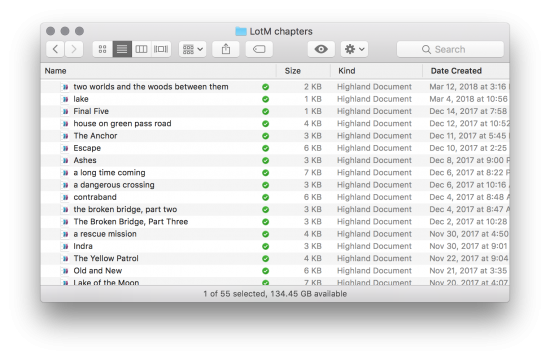The image size is (550, 360).
Task: Select 'The Broken Bridge, Part Three' file
Action: pos(275,222)
